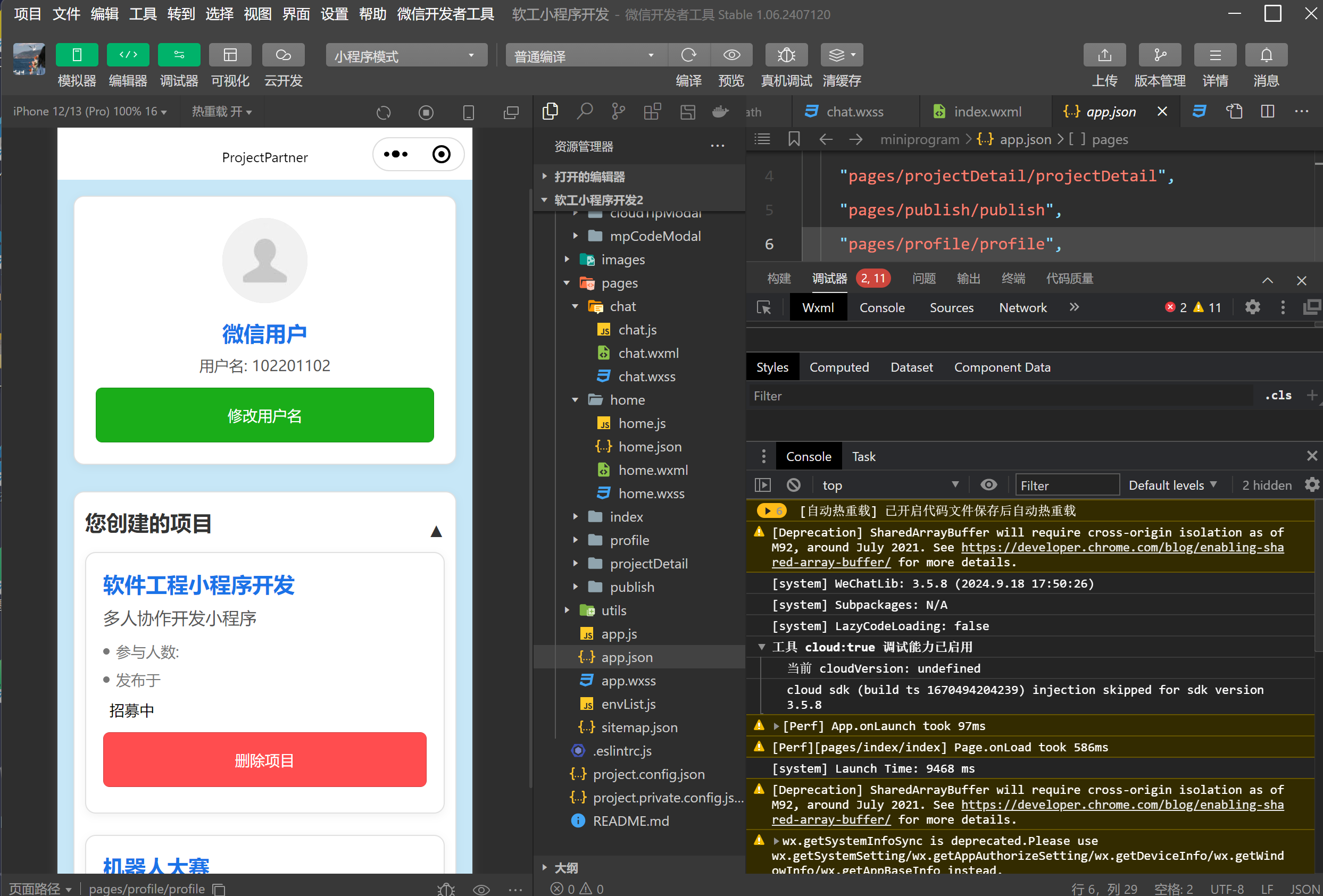Open Default levels dropdown in console
Viewport: 1323px width, 896px height.
tap(1172, 485)
